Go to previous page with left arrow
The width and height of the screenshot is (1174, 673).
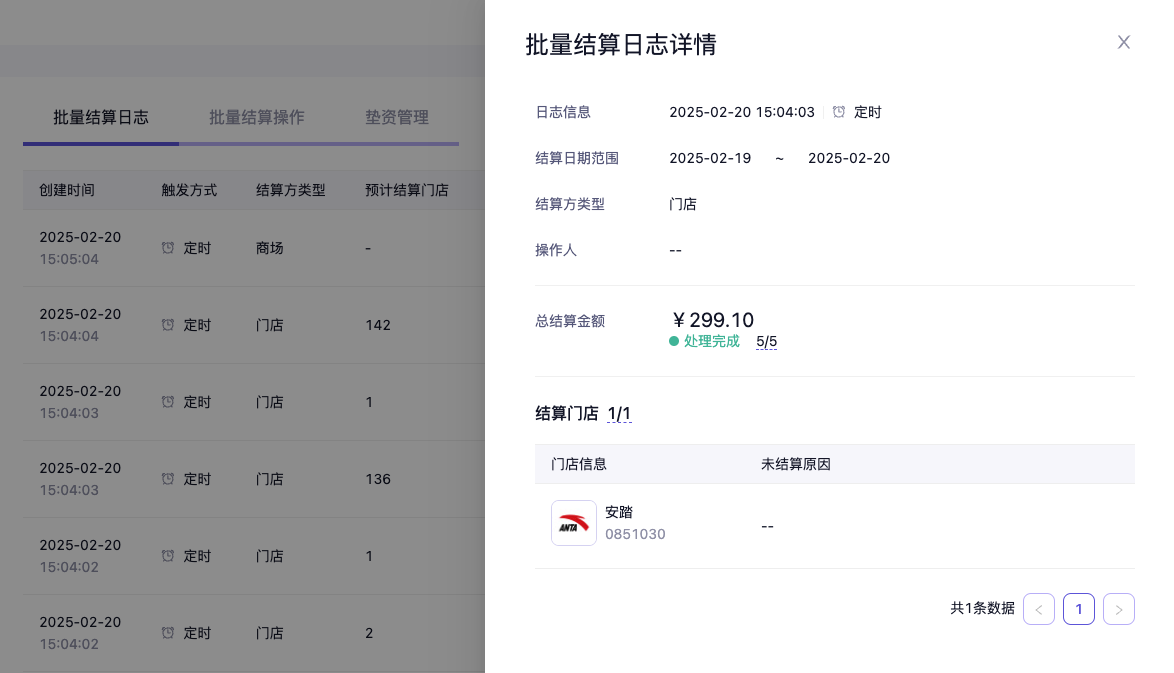(x=1038, y=609)
